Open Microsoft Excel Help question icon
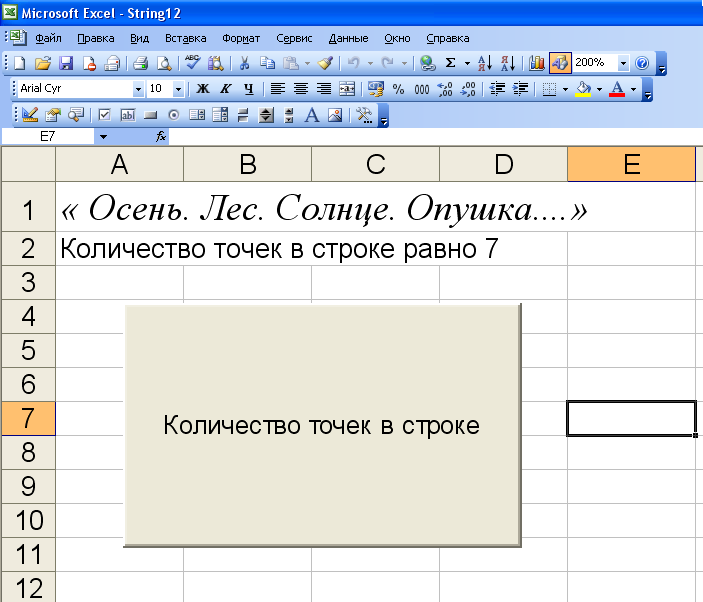The height and width of the screenshot is (602, 703). tap(642, 63)
